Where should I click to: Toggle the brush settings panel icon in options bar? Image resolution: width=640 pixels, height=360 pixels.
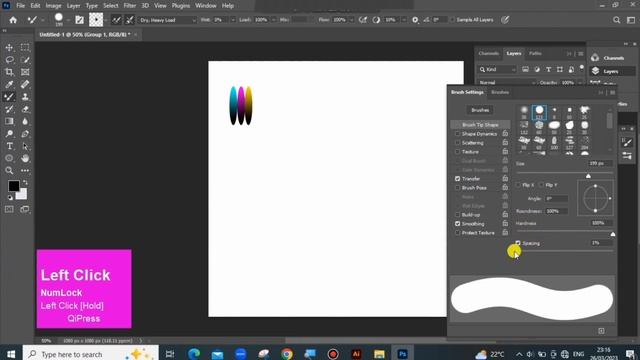click(80, 20)
